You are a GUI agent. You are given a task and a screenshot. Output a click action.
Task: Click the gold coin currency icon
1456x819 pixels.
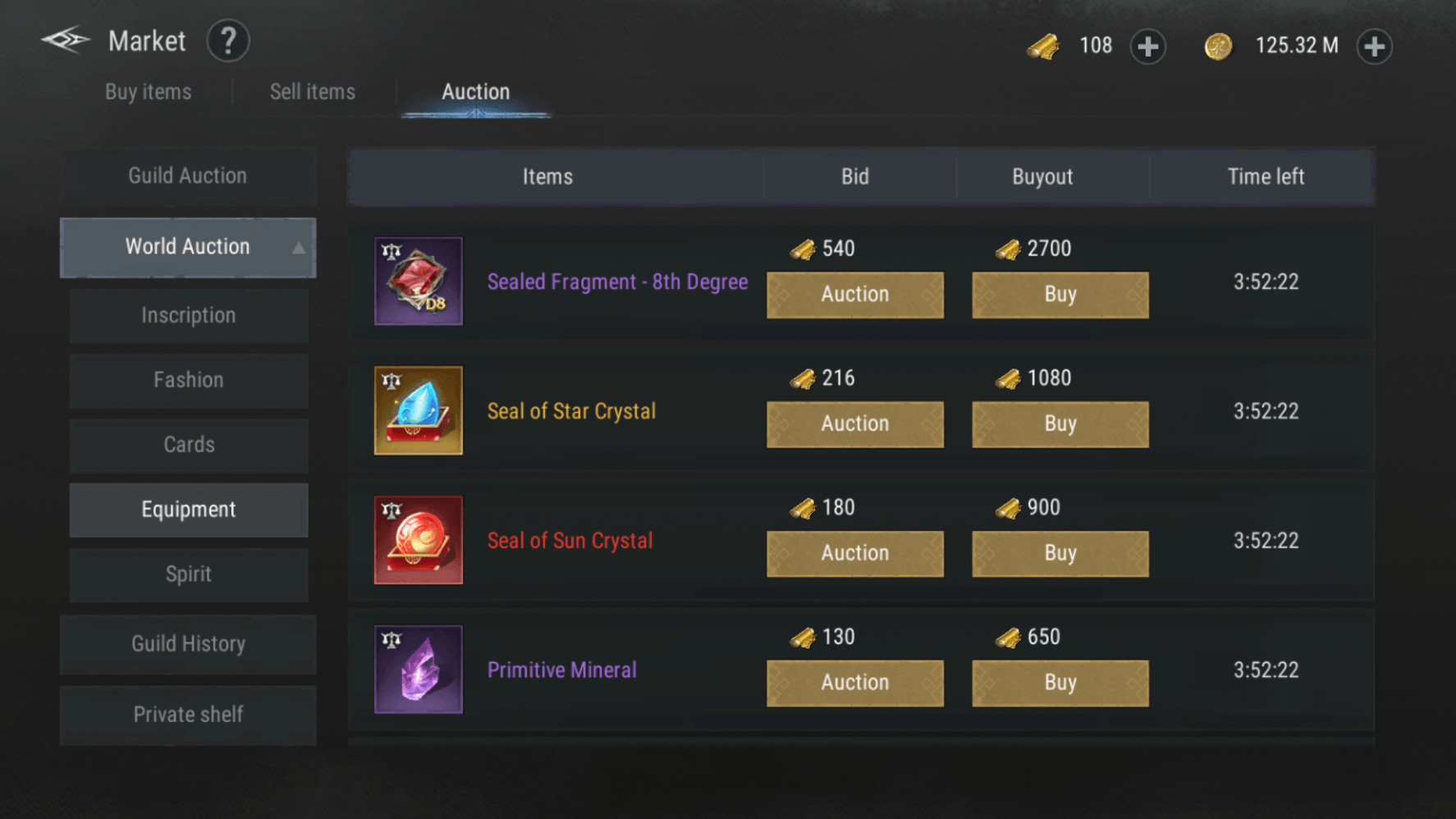(x=1218, y=47)
